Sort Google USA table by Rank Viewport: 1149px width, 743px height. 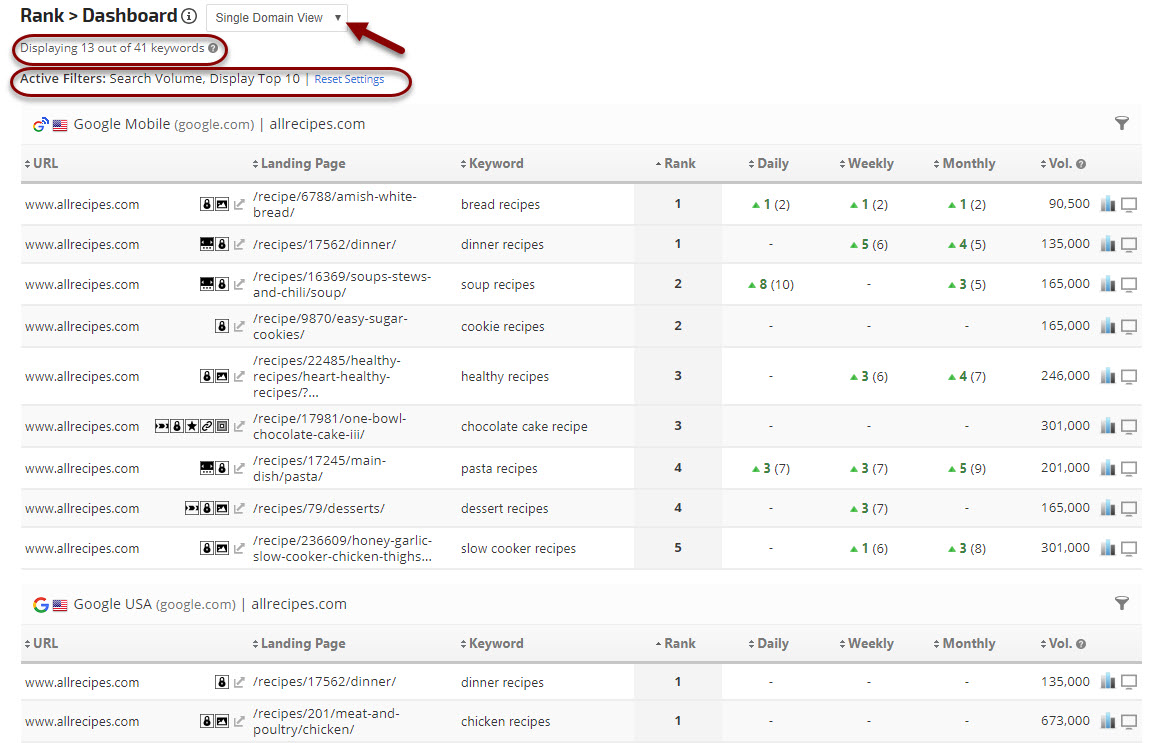[x=676, y=643]
